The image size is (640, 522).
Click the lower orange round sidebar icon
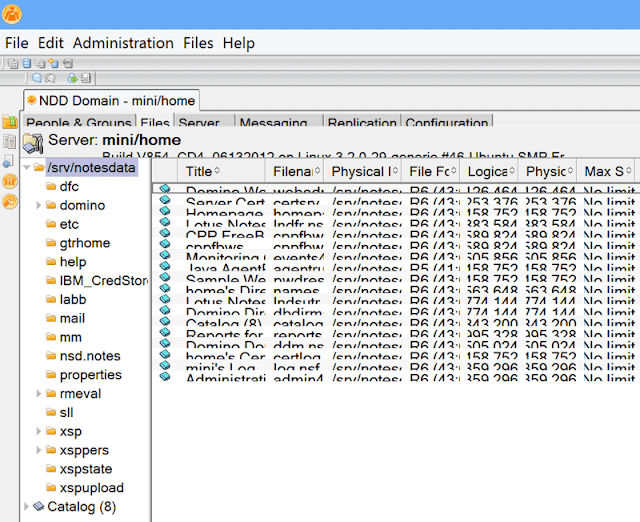[10, 201]
